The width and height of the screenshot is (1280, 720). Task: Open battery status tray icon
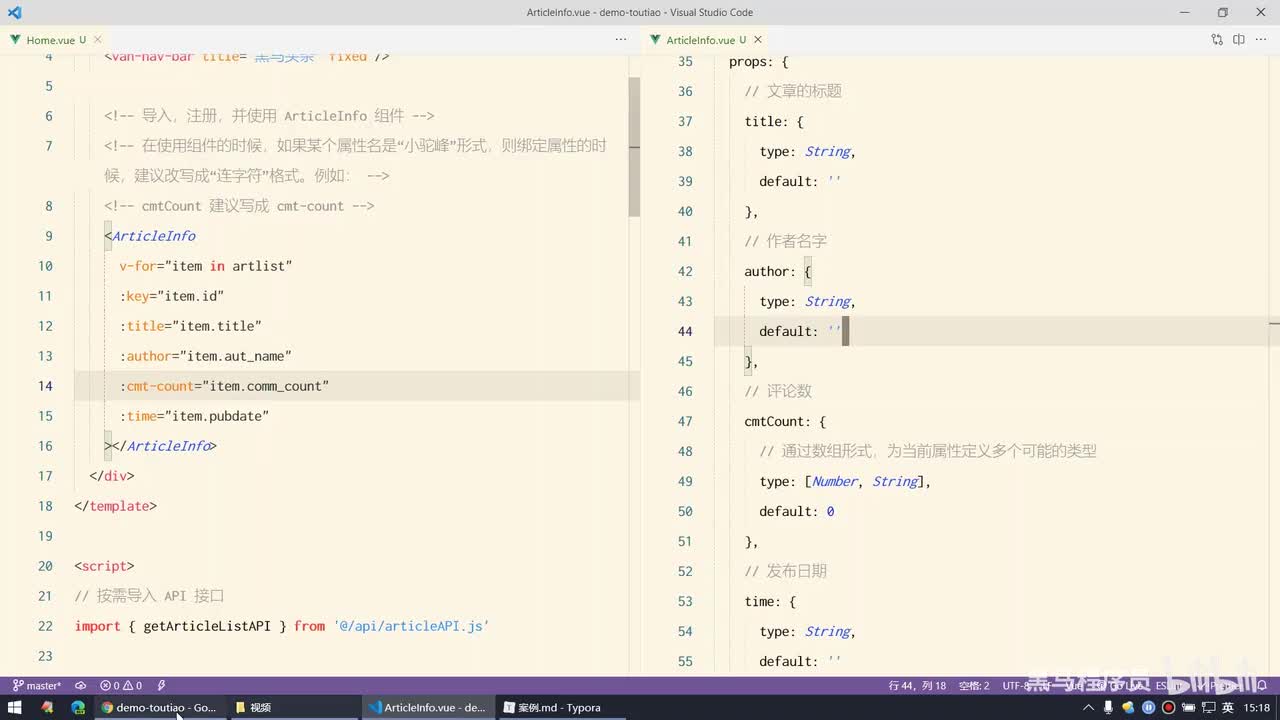coord(1188,707)
